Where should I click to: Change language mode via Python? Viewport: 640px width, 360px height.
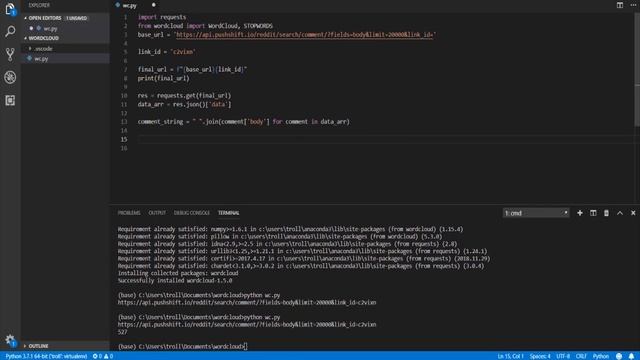(x=601, y=356)
